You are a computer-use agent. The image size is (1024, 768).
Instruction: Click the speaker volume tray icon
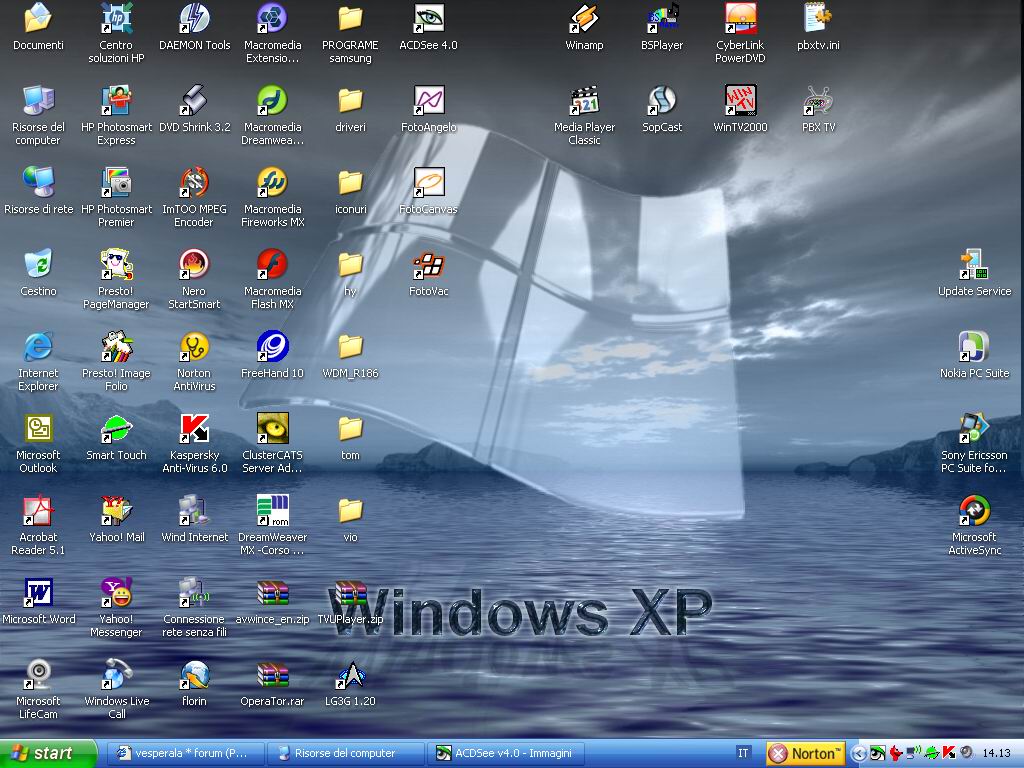coord(965,753)
